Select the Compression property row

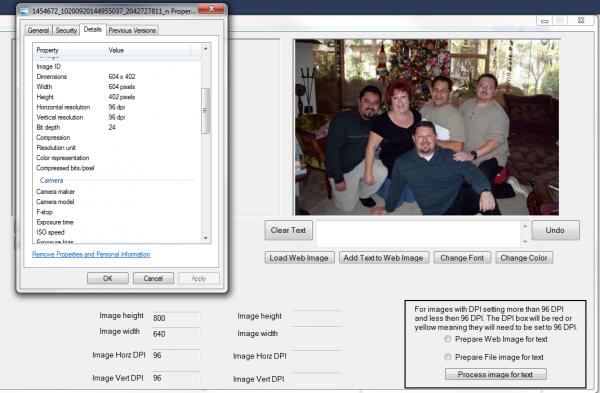tap(117, 137)
